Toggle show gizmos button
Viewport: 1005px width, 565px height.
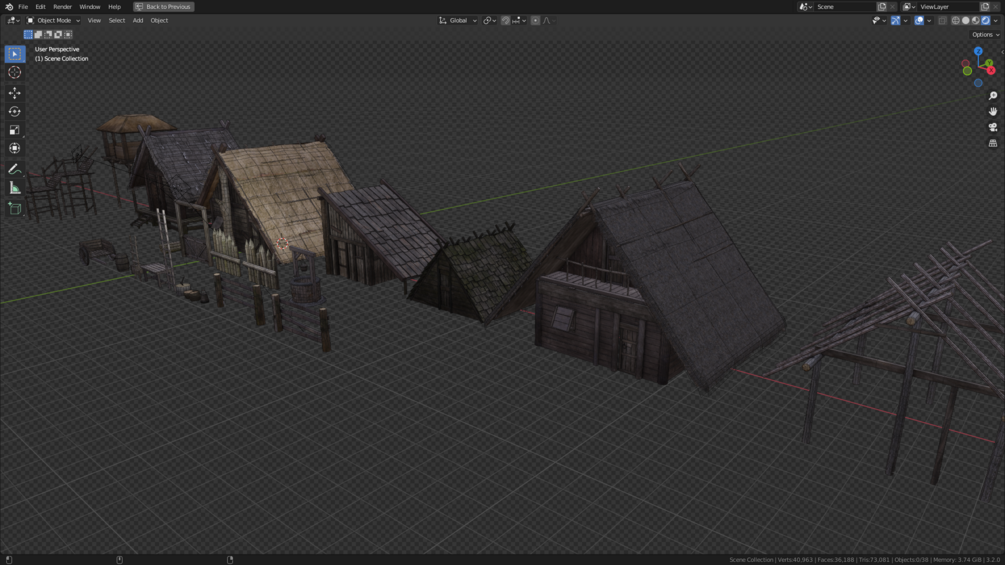tap(895, 20)
